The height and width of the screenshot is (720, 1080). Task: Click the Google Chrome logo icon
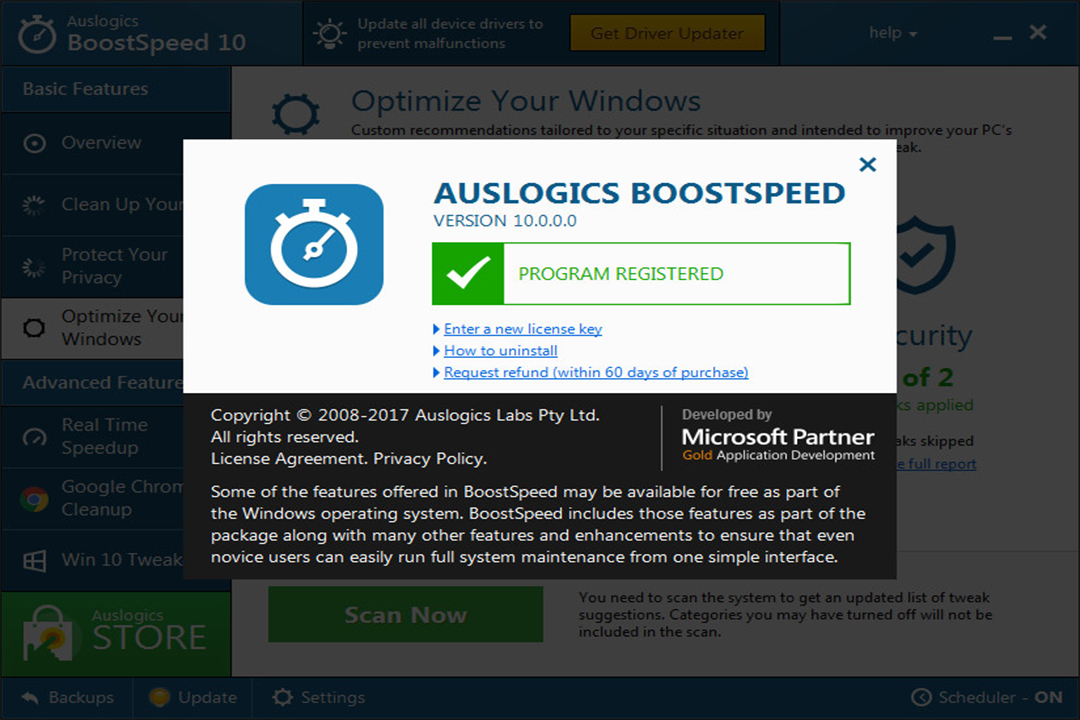point(34,499)
